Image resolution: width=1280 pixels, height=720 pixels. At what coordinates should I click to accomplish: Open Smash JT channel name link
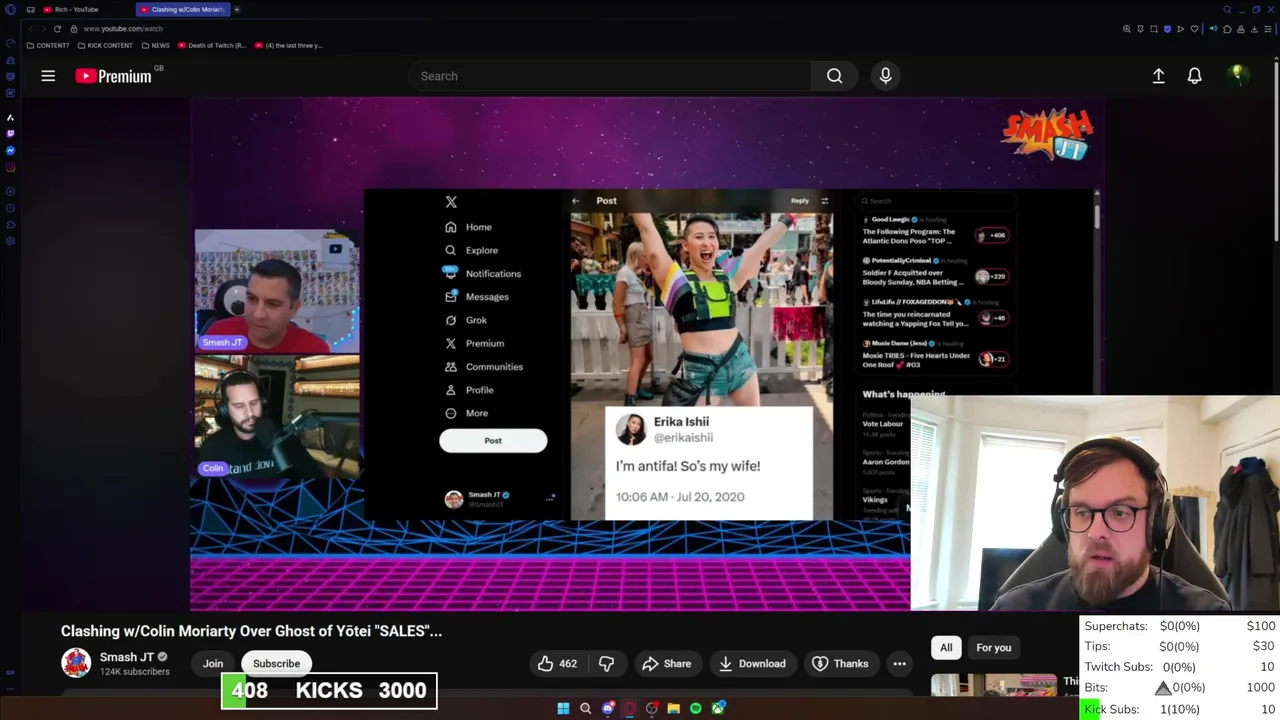coord(126,657)
